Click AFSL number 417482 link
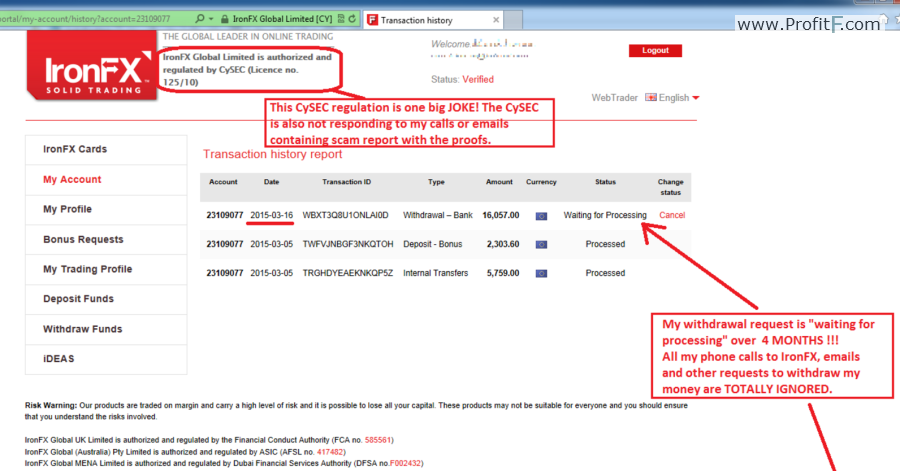The image size is (900, 471). point(329,452)
